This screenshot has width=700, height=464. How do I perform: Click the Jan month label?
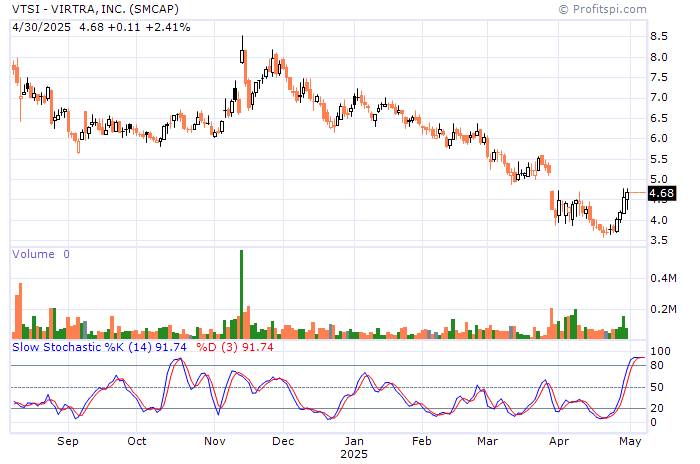(x=354, y=441)
